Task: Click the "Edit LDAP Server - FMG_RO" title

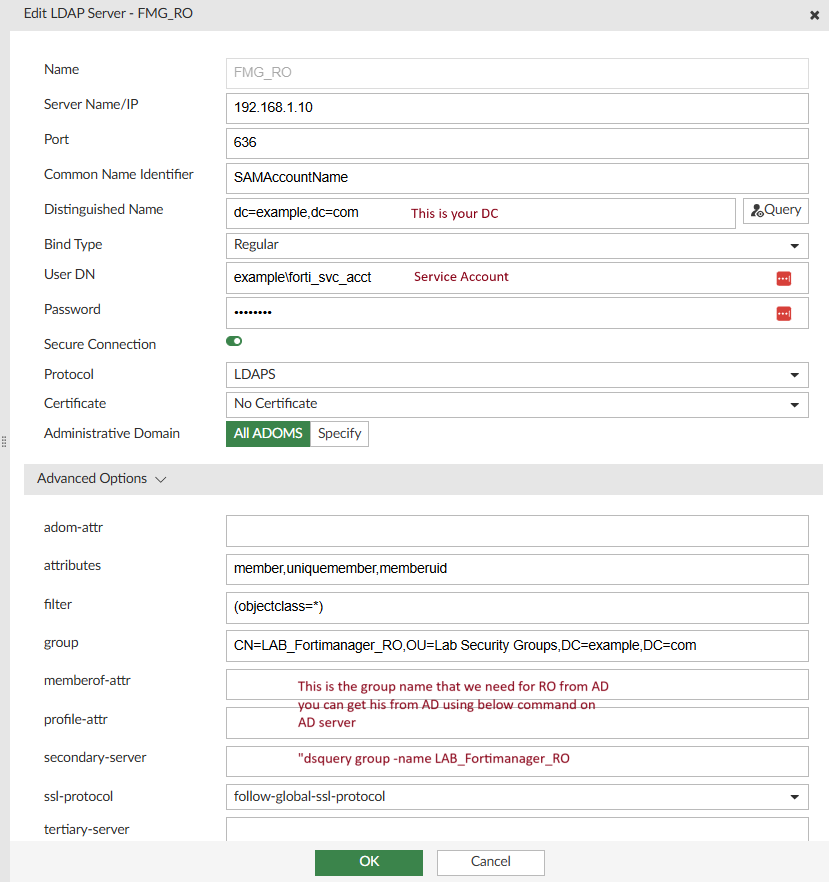Action: 108,14
